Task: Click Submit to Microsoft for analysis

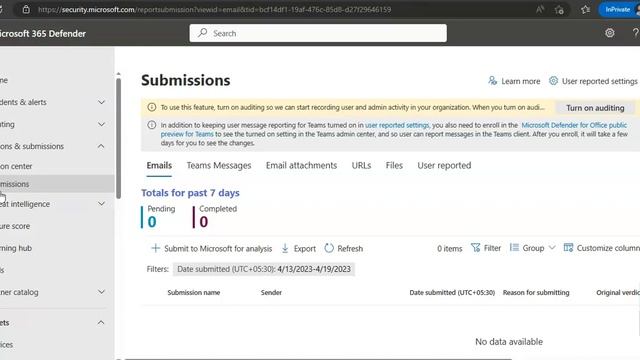Action: 218,248
